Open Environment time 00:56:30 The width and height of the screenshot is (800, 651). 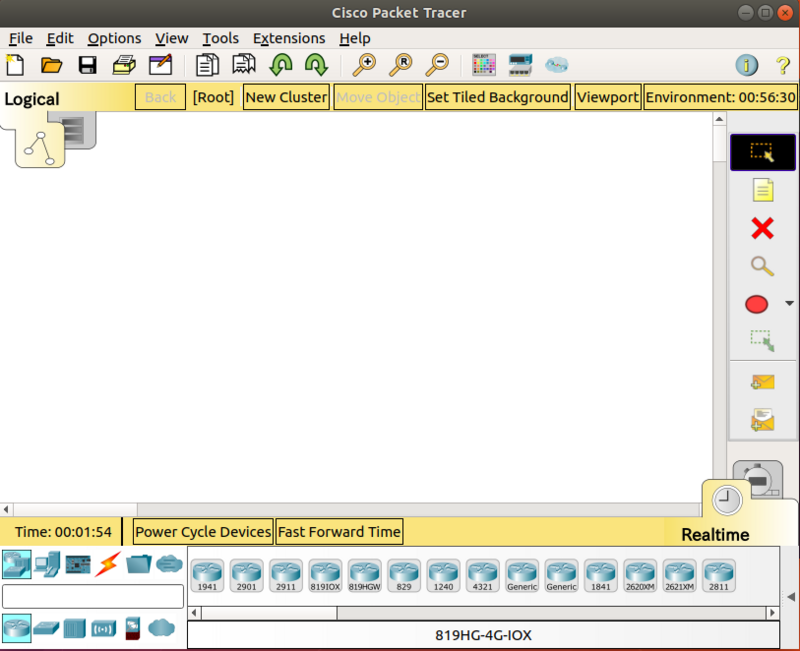pos(720,97)
